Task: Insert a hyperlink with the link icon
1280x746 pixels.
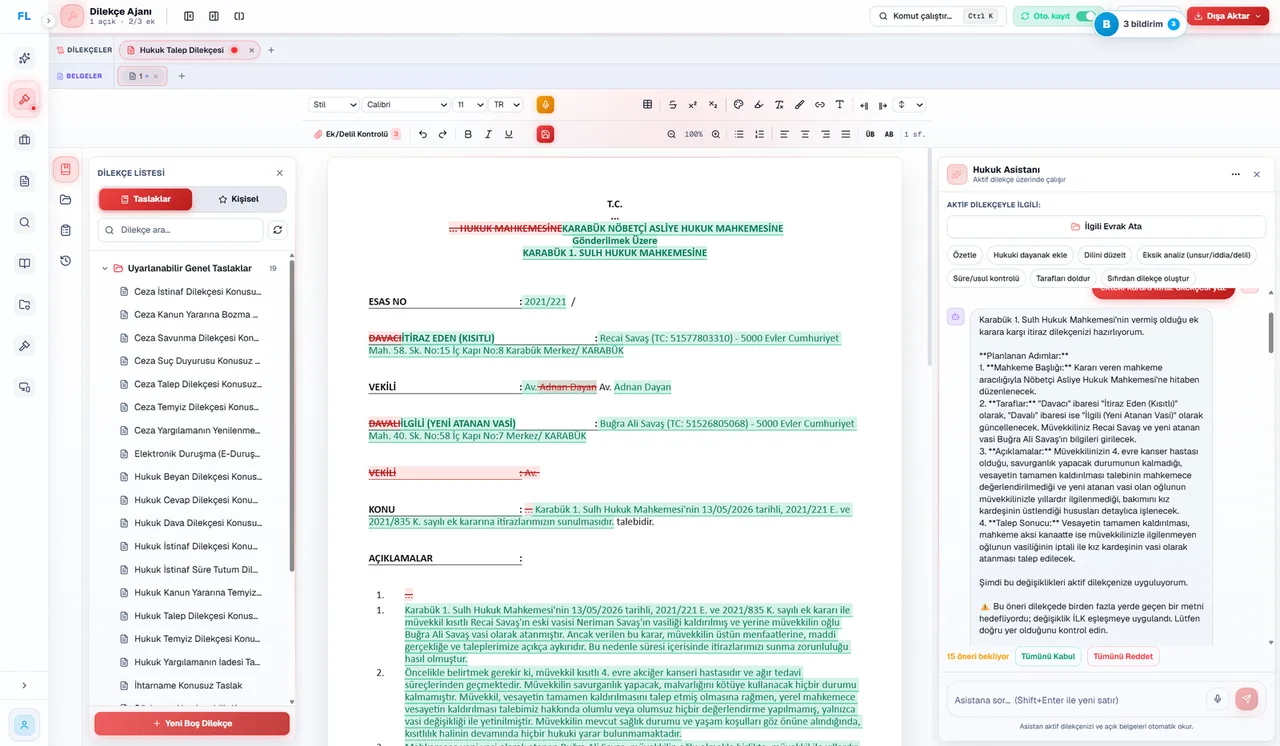Action: (x=819, y=105)
